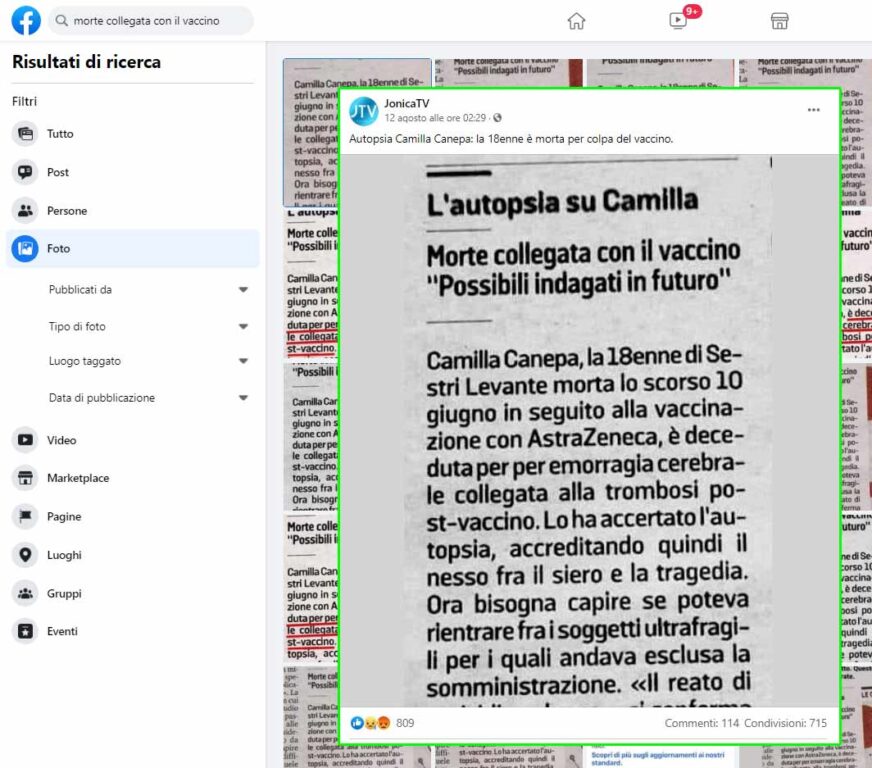Click the Facebook logo
872x768 pixels.
click(26, 21)
